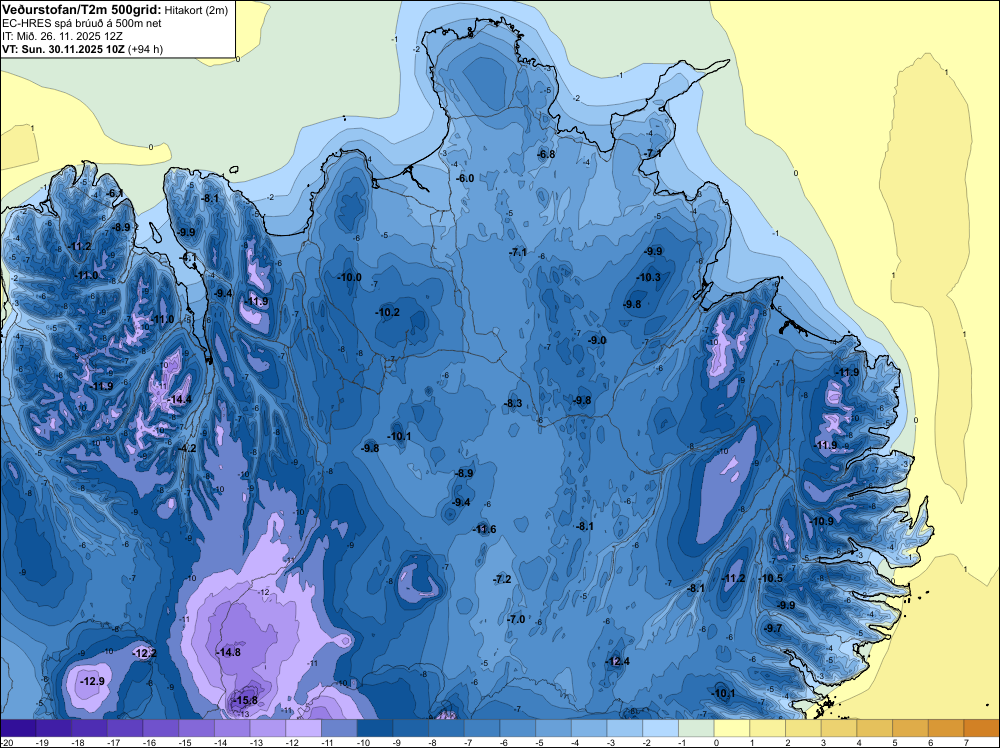Click the -9.7 temperature label
The image size is (1000, 748).
click(x=773, y=628)
